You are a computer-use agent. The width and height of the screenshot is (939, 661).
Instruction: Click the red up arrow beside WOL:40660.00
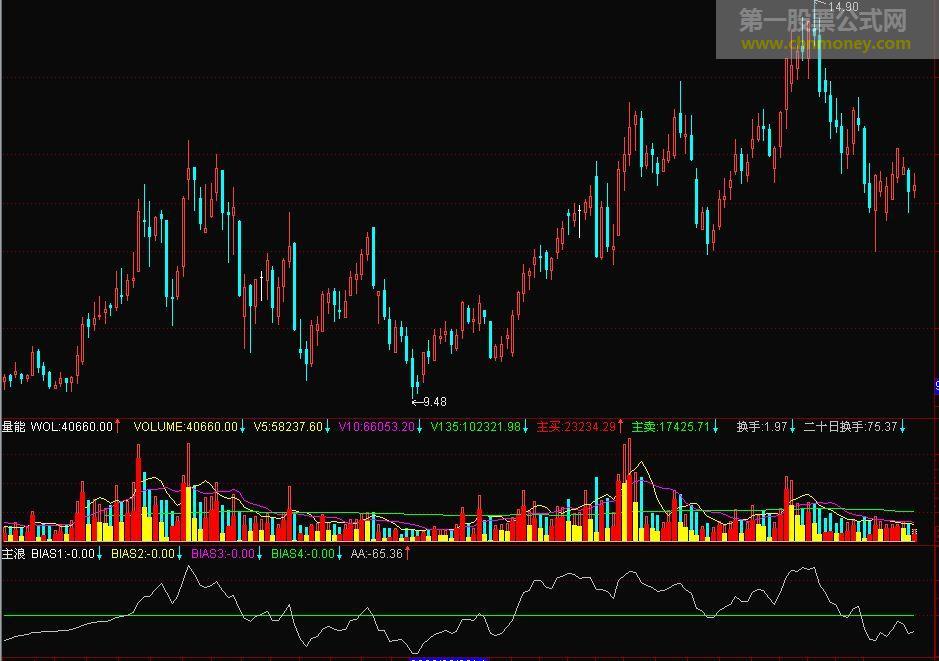[118, 426]
